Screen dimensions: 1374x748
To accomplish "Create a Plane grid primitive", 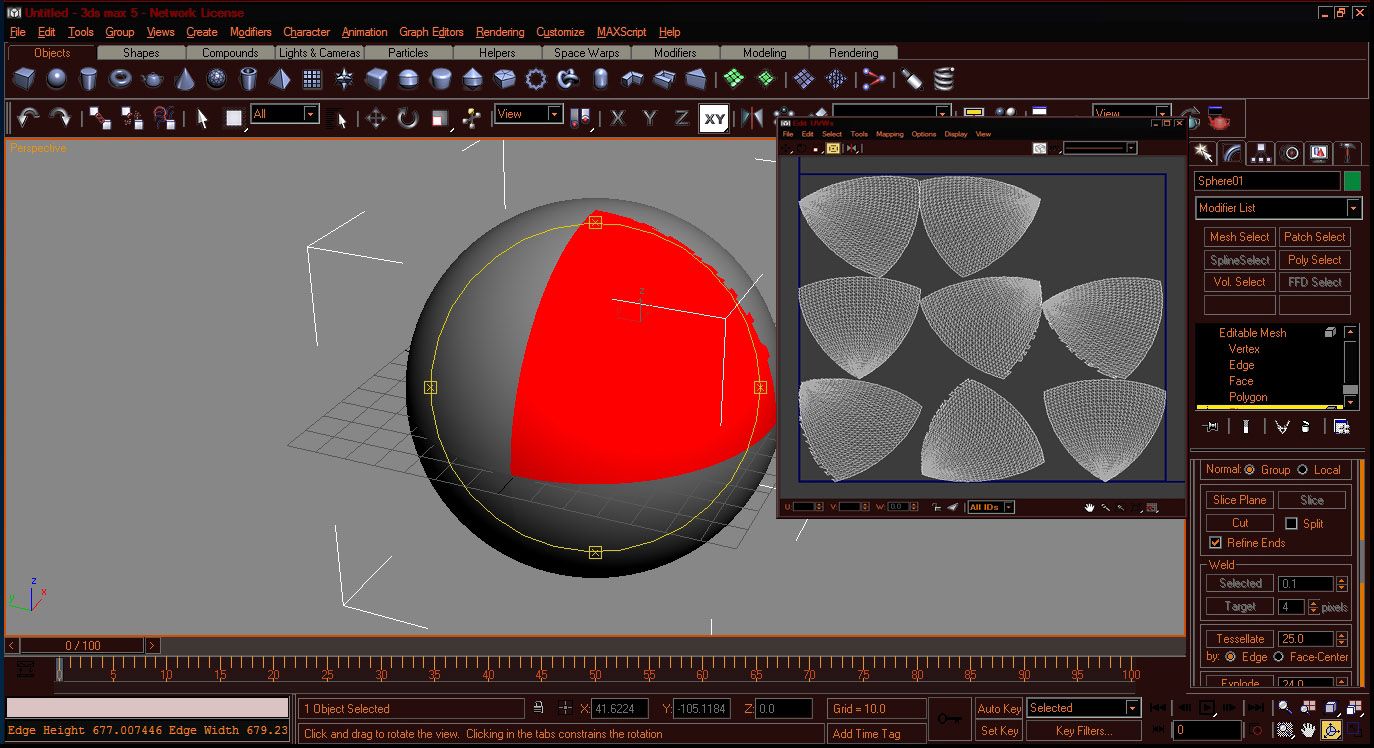I will click(x=312, y=79).
